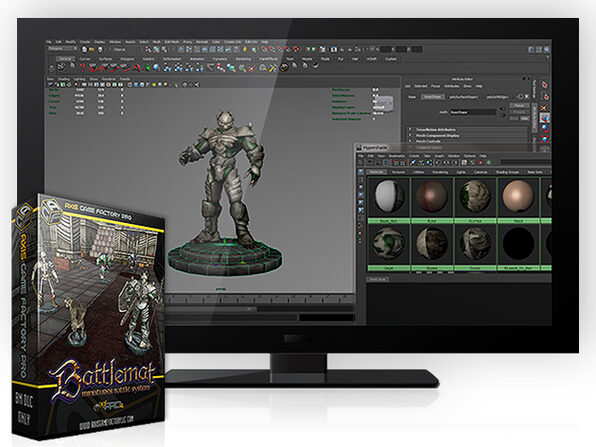The height and width of the screenshot is (447, 596).
Task: Open the Create UVs menu
Action: click(232, 42)
